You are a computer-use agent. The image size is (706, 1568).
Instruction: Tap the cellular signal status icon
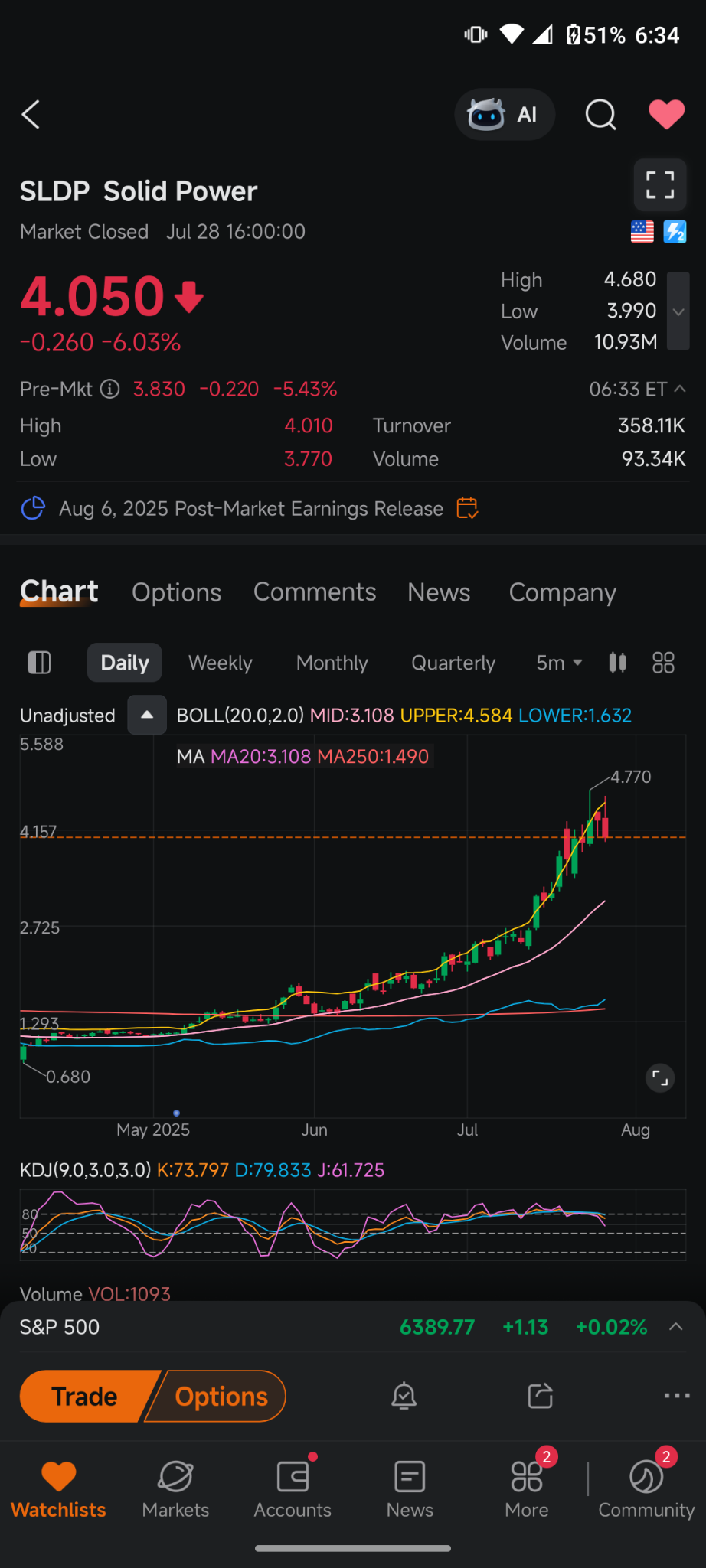[542, 34]
